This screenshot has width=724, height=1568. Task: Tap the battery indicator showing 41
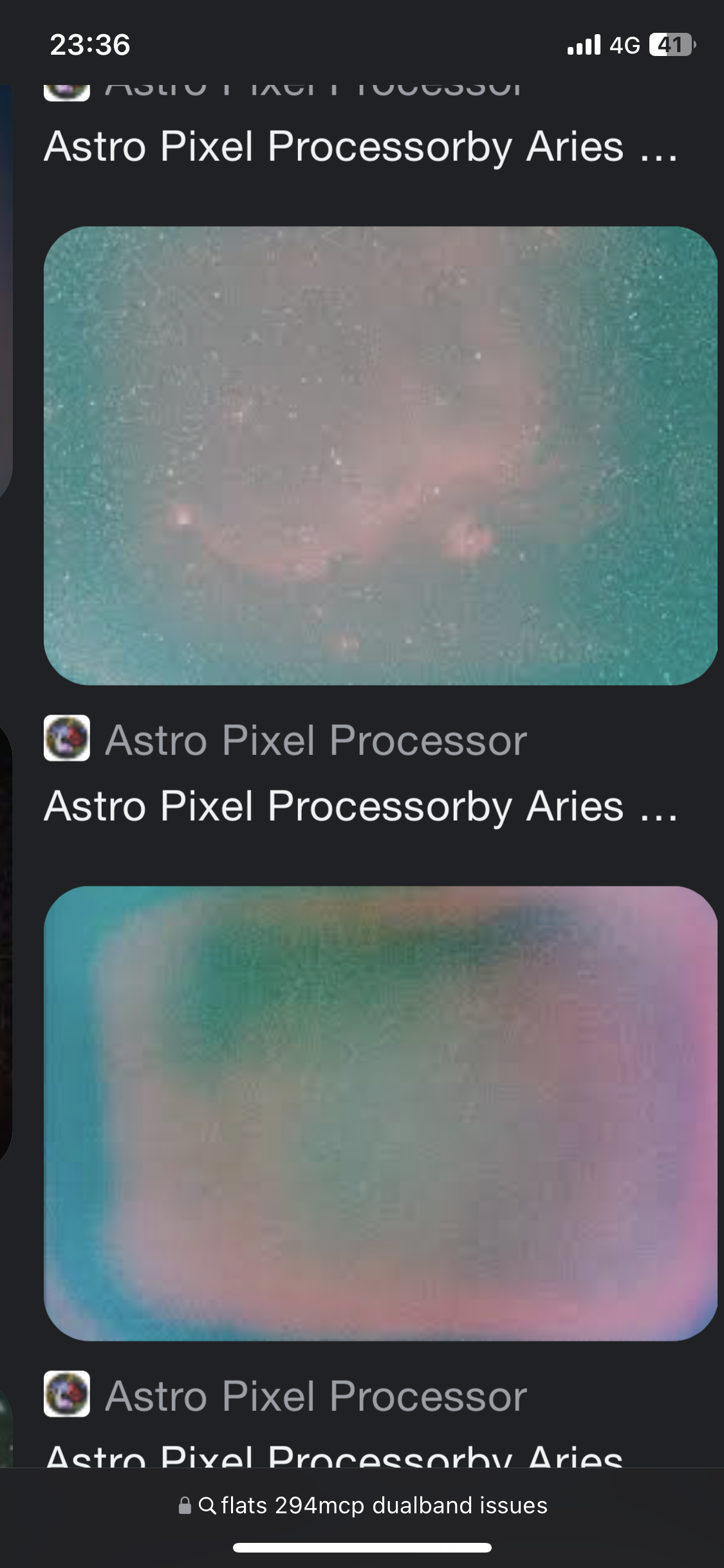click(673, 44)
